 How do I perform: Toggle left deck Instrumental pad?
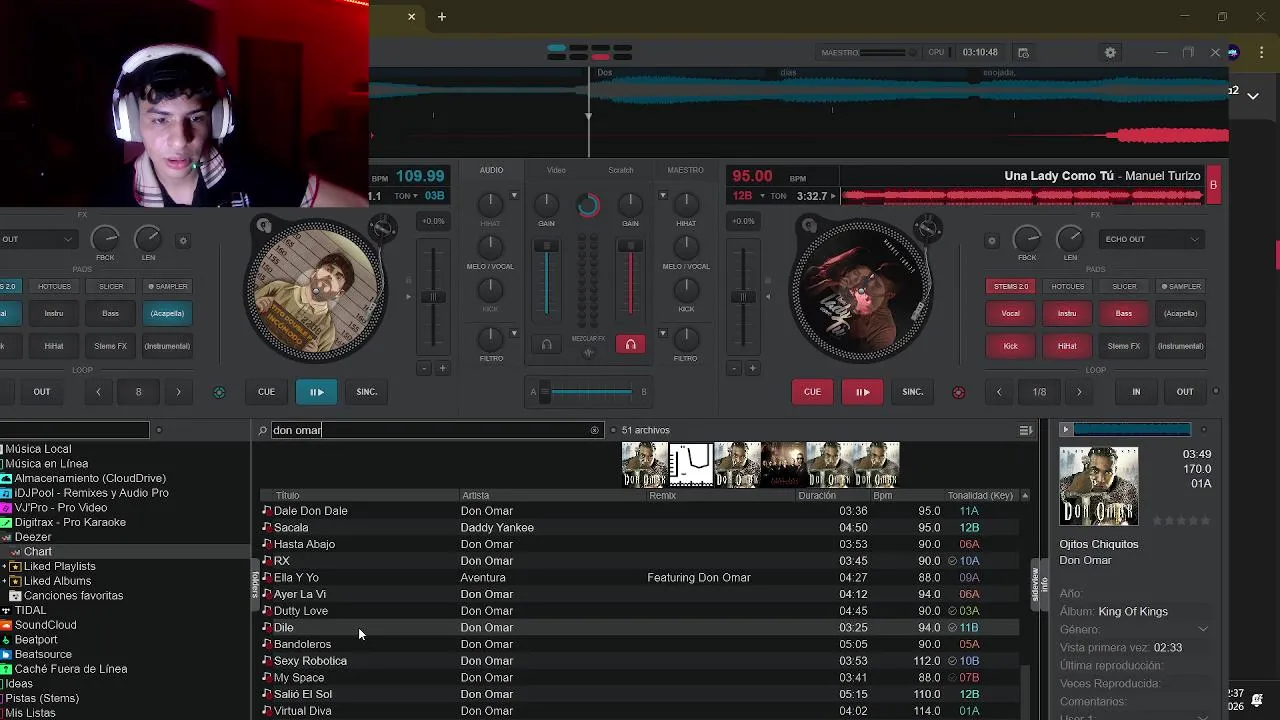click(x=167, y=346)
